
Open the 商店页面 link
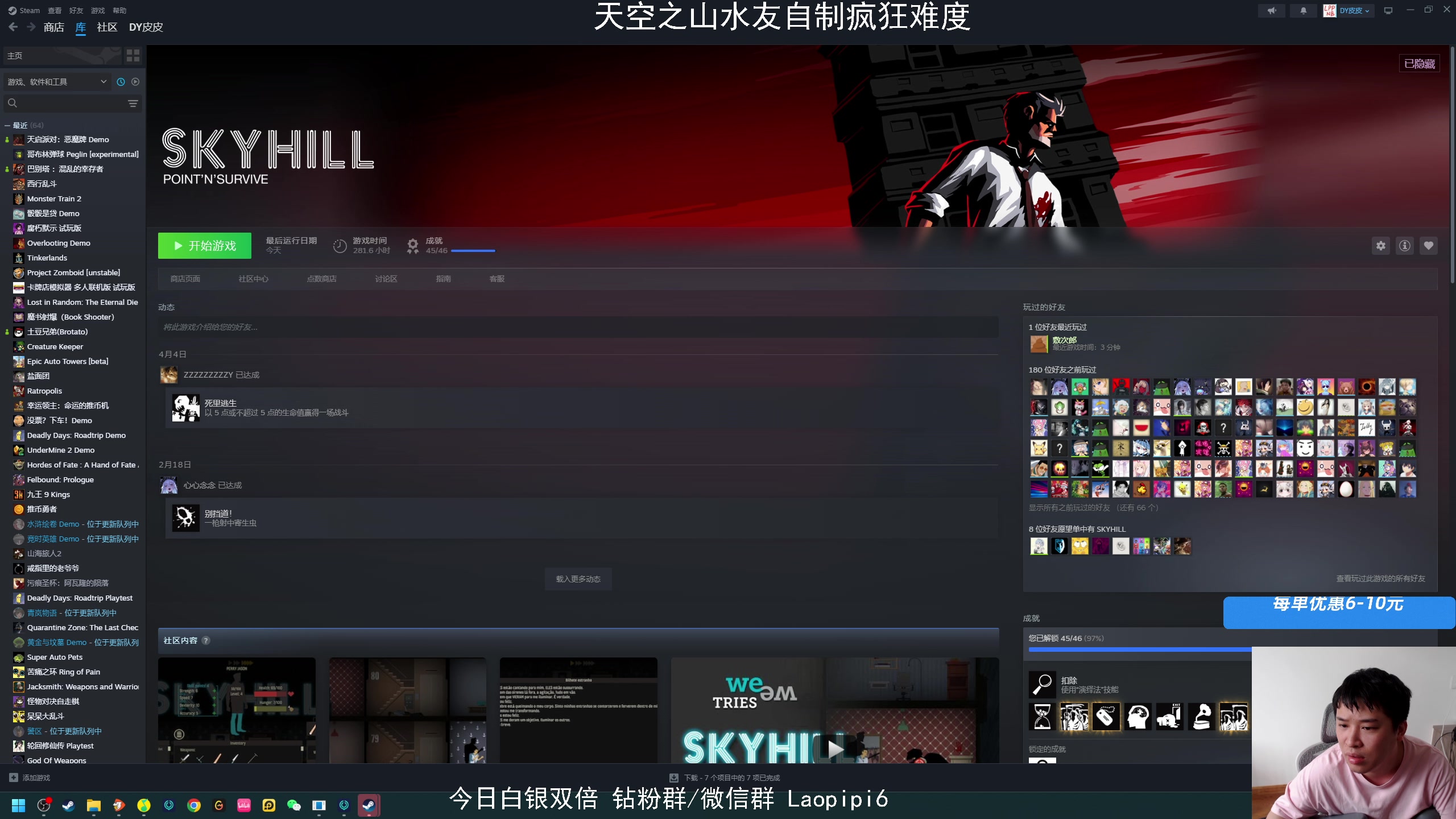(185, 279)
